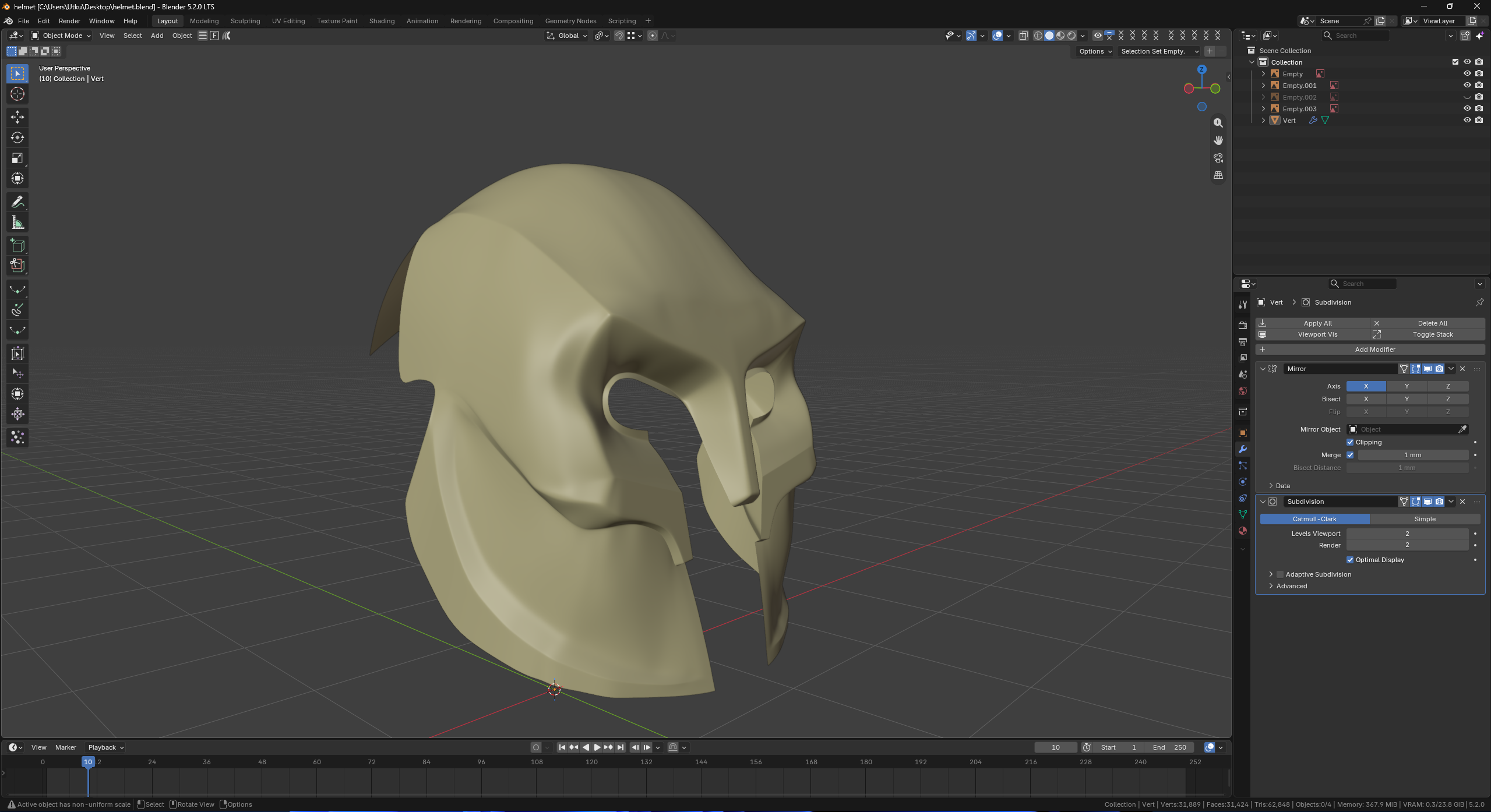Viewport: 1491px width, 812px height.
Task: Click the Add Modifier button
Action: pyautogui.click(x=1370, y=349)
